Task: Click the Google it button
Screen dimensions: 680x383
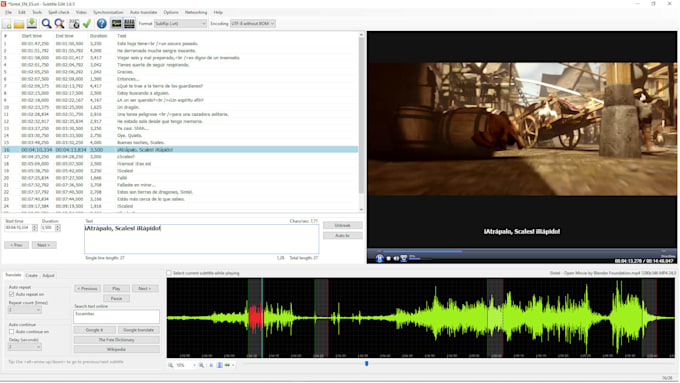Action: [x=95, y=330]
